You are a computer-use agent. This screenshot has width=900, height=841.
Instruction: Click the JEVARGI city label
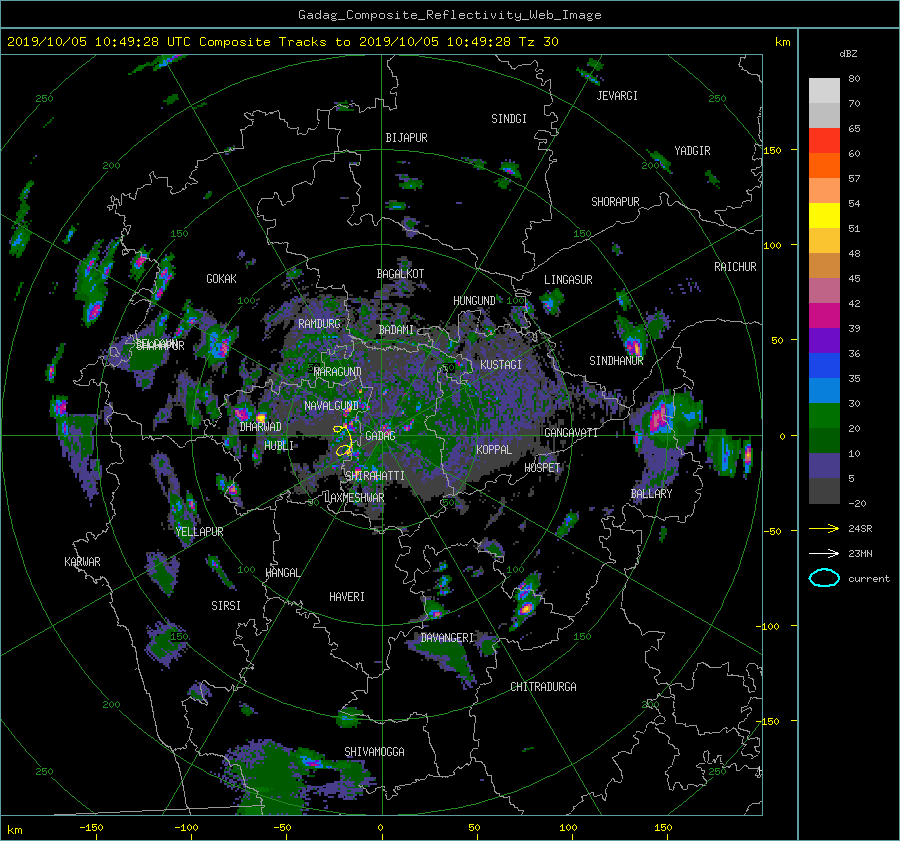pos(617,96)
